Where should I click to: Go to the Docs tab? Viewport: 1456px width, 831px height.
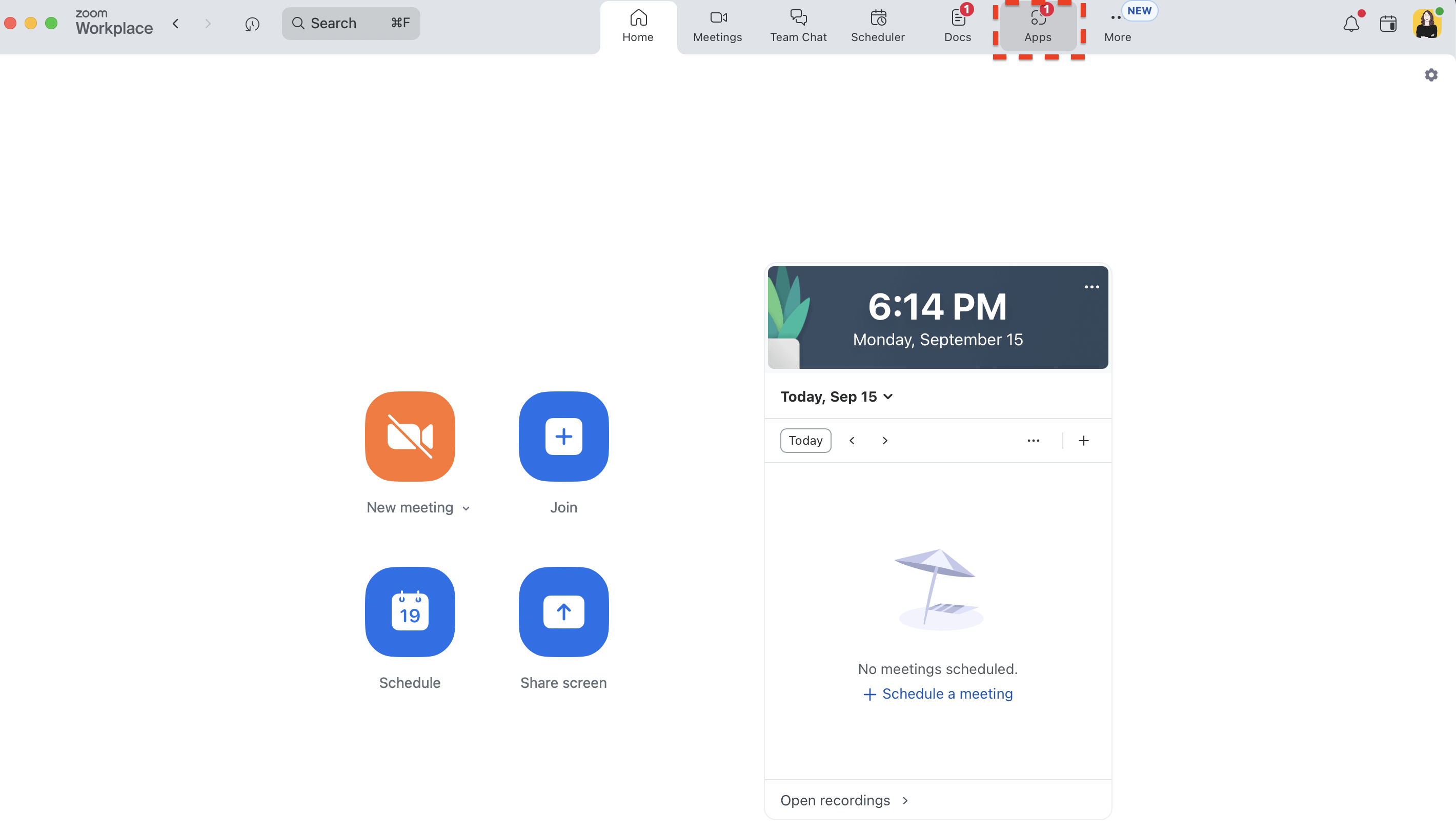click(x=957, y=26)
